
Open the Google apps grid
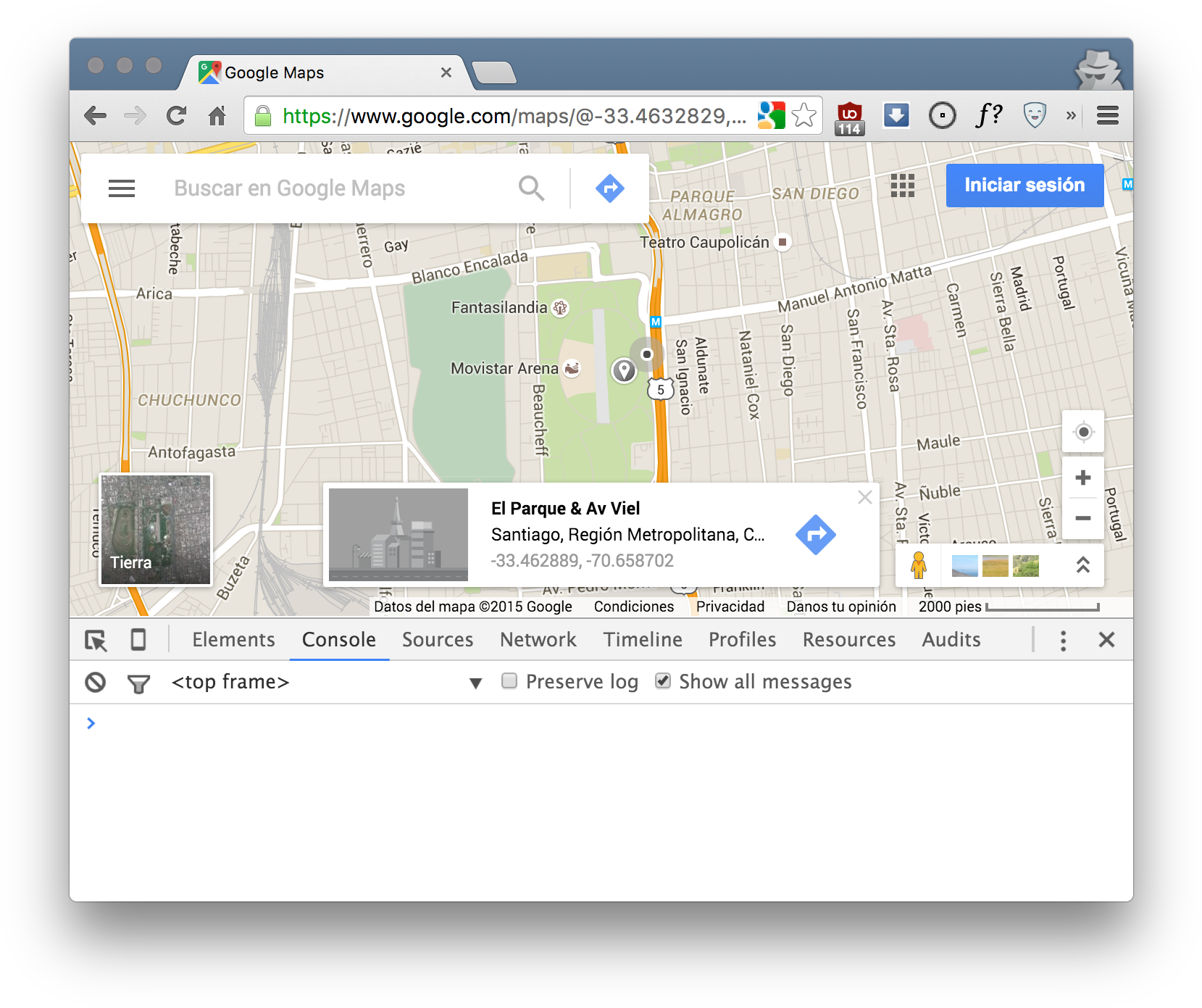point(902,186)
